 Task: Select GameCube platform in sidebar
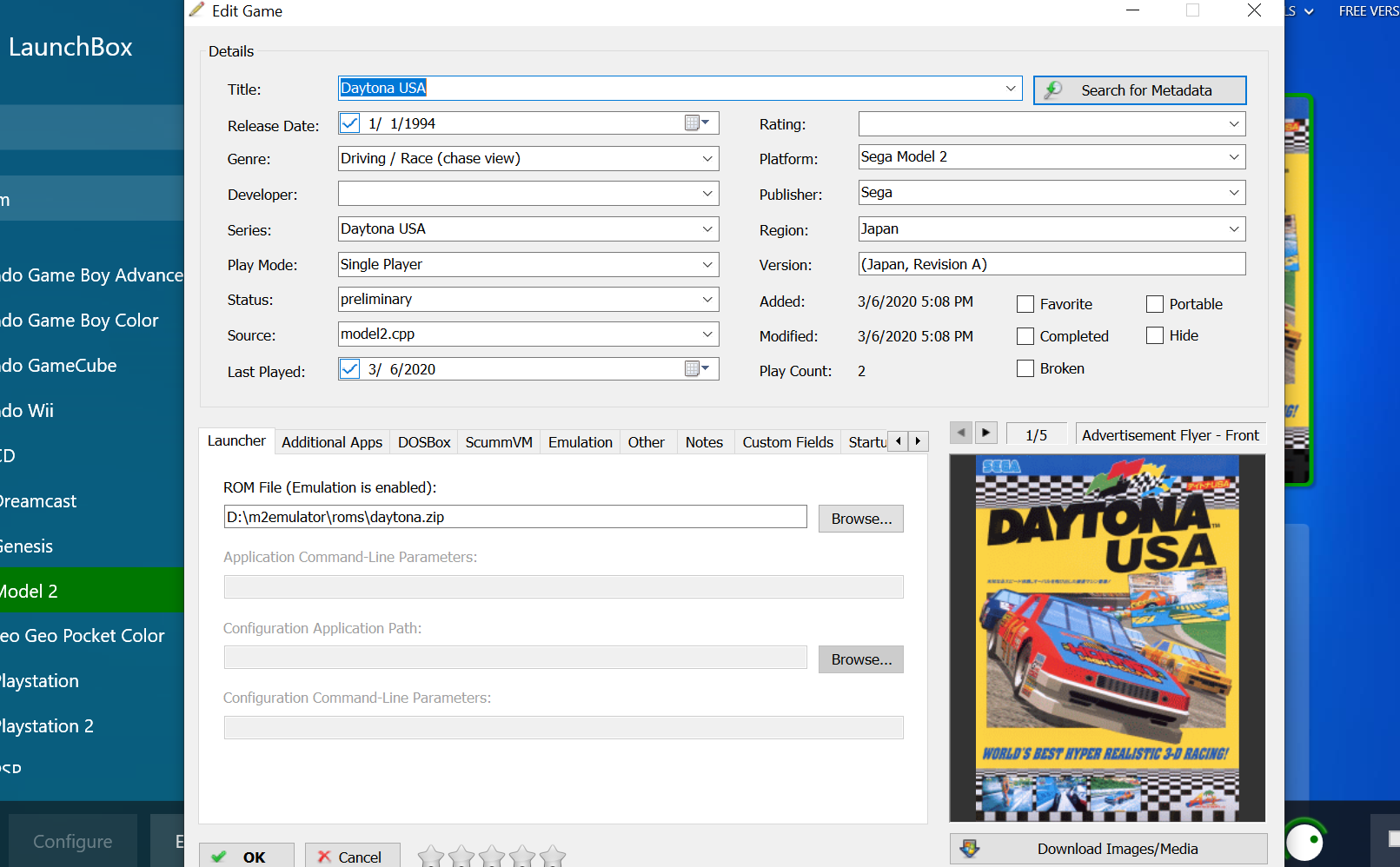pyautogui.click(x=91, y=366)
